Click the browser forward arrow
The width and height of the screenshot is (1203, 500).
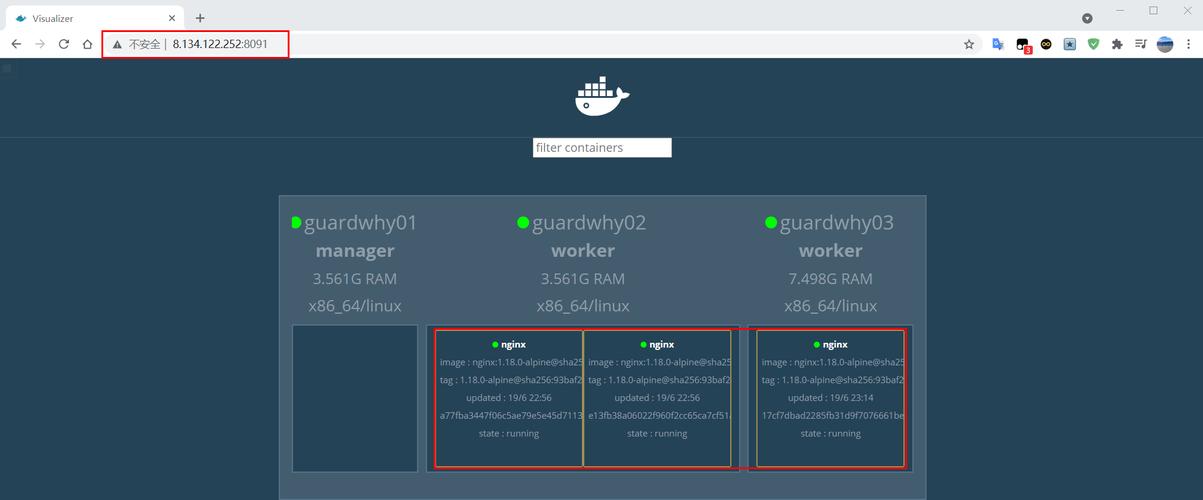click(x=40, y=44)
